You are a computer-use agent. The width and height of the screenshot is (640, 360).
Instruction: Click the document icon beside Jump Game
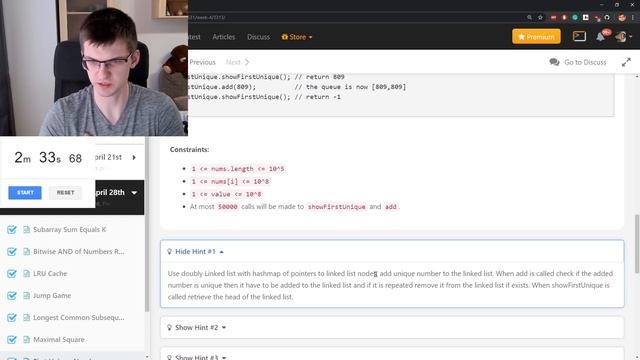27,296
